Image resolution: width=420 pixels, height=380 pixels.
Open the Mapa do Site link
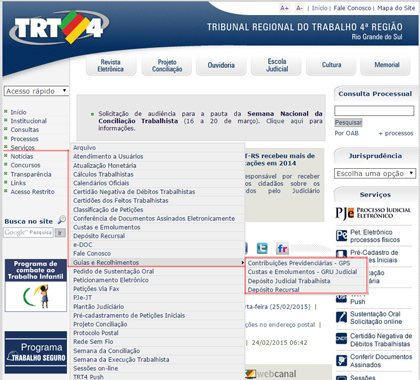pos(396,8)
